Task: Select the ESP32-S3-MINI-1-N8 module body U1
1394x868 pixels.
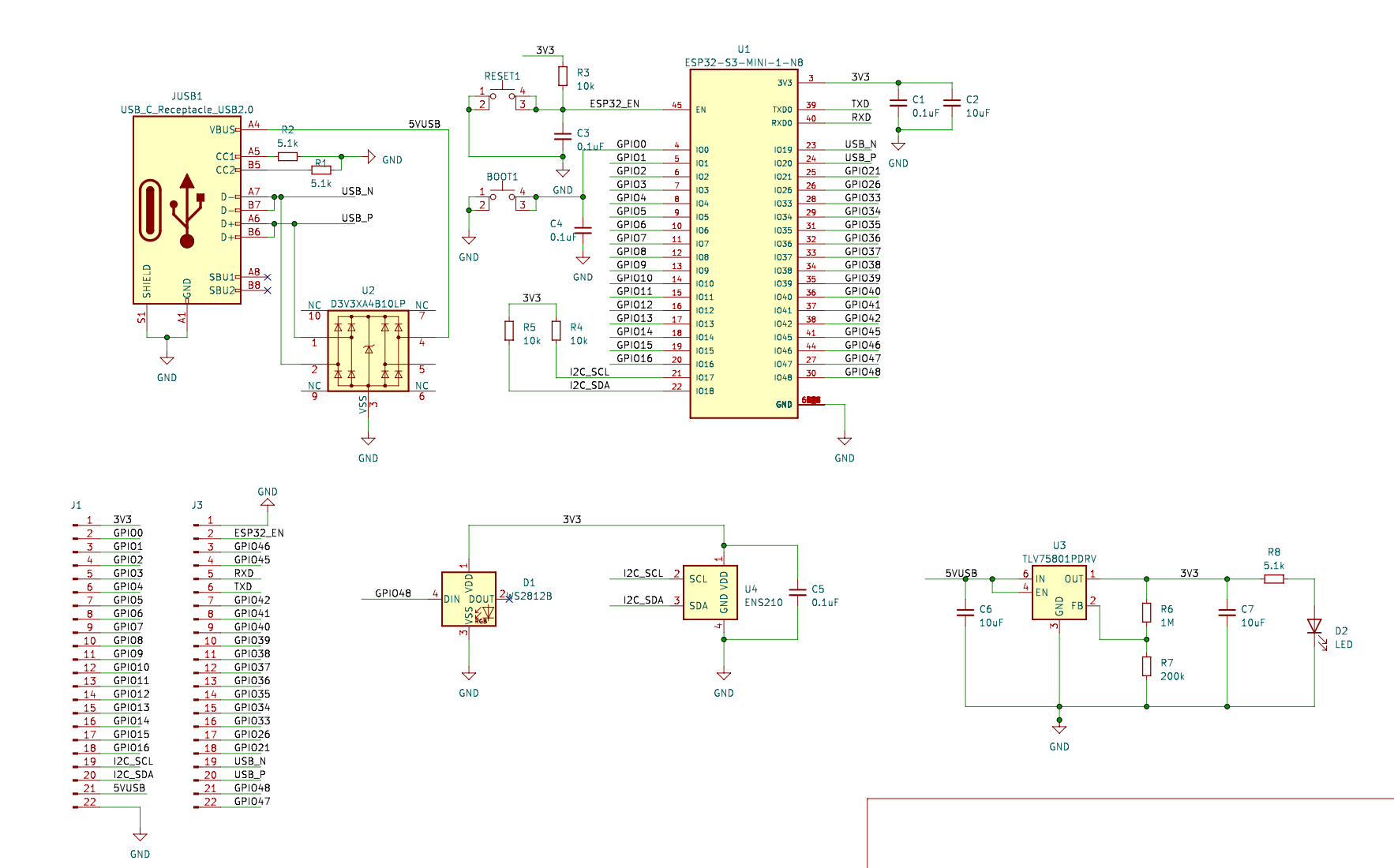Action: click(x=744, y=244)
